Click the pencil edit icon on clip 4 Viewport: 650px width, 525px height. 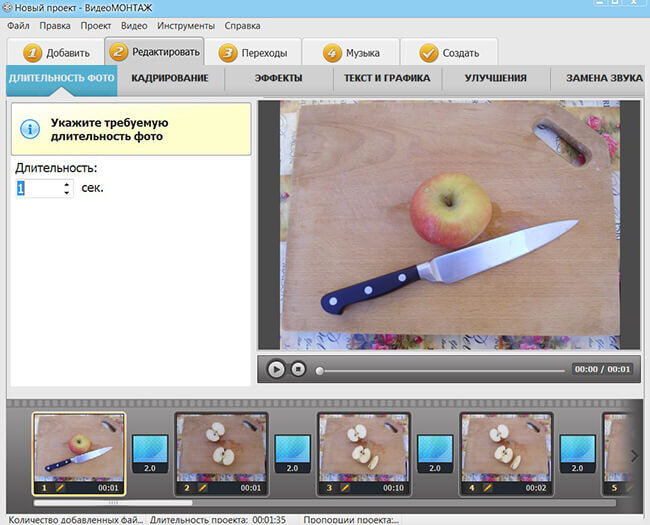point(488,488)
